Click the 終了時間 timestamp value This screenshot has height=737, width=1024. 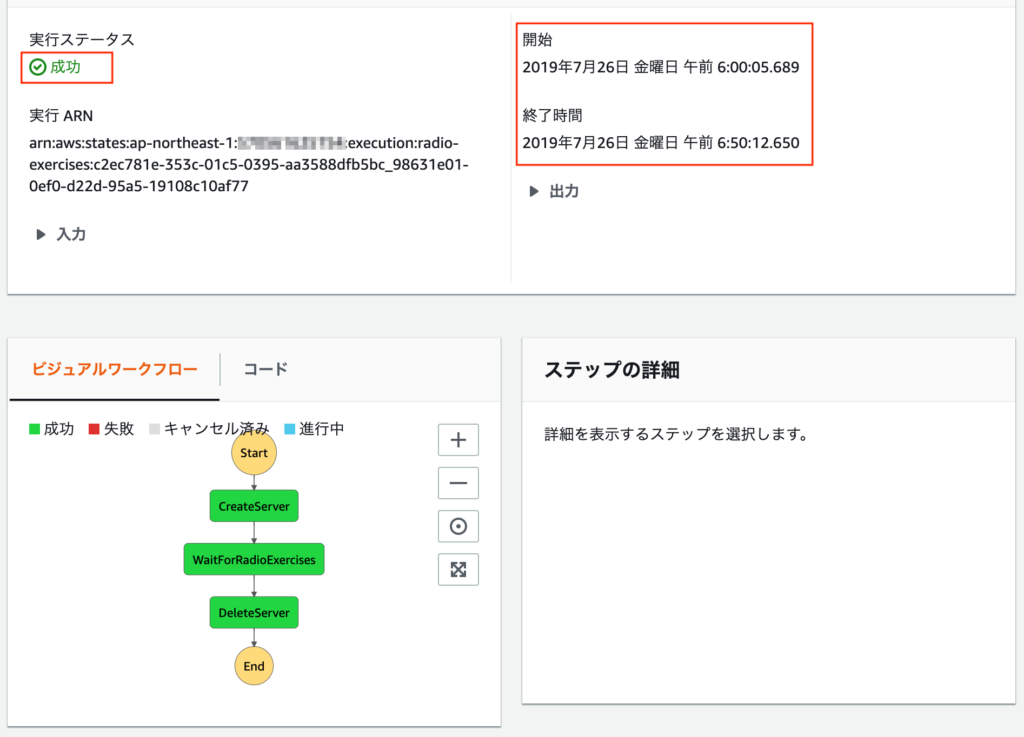tap(660, 142)
